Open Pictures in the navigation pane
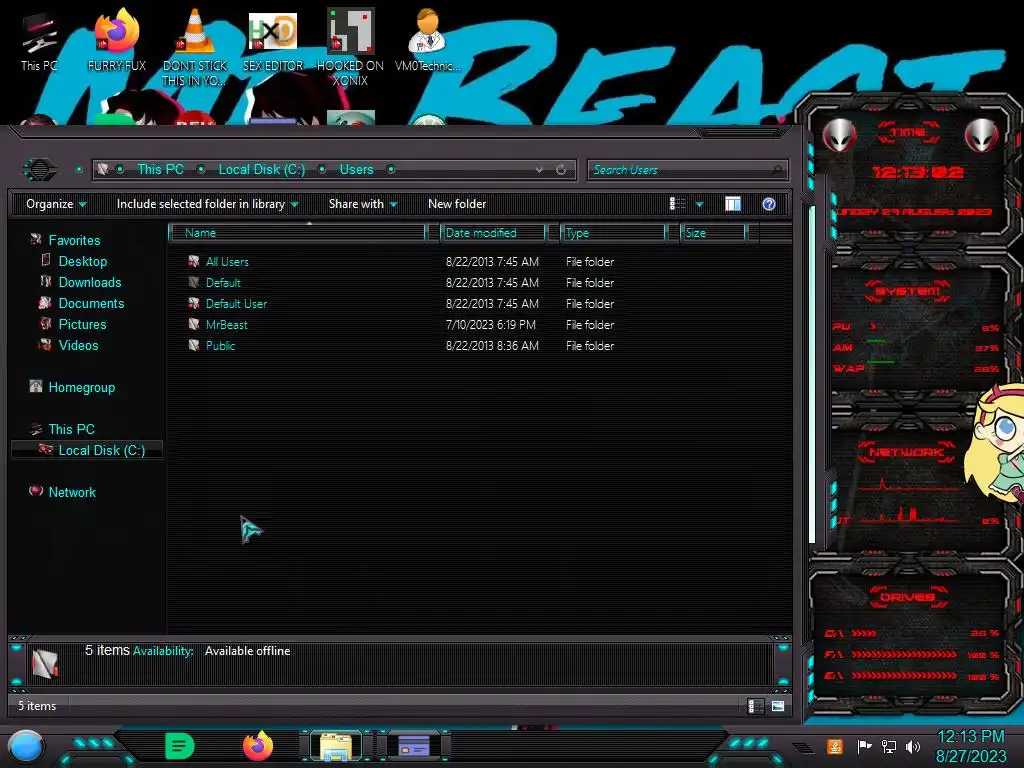Viewport: 1024px width, 768px height. click(82, 324)
